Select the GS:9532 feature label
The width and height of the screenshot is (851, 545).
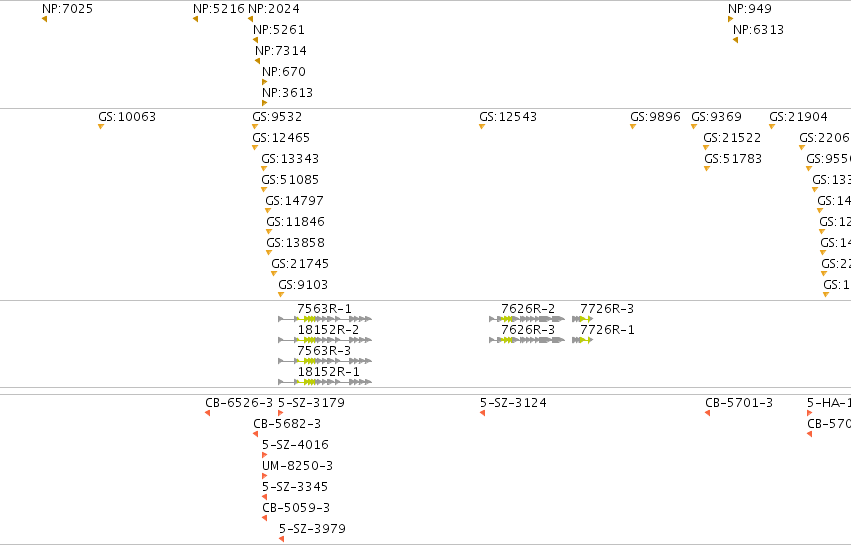277,117
